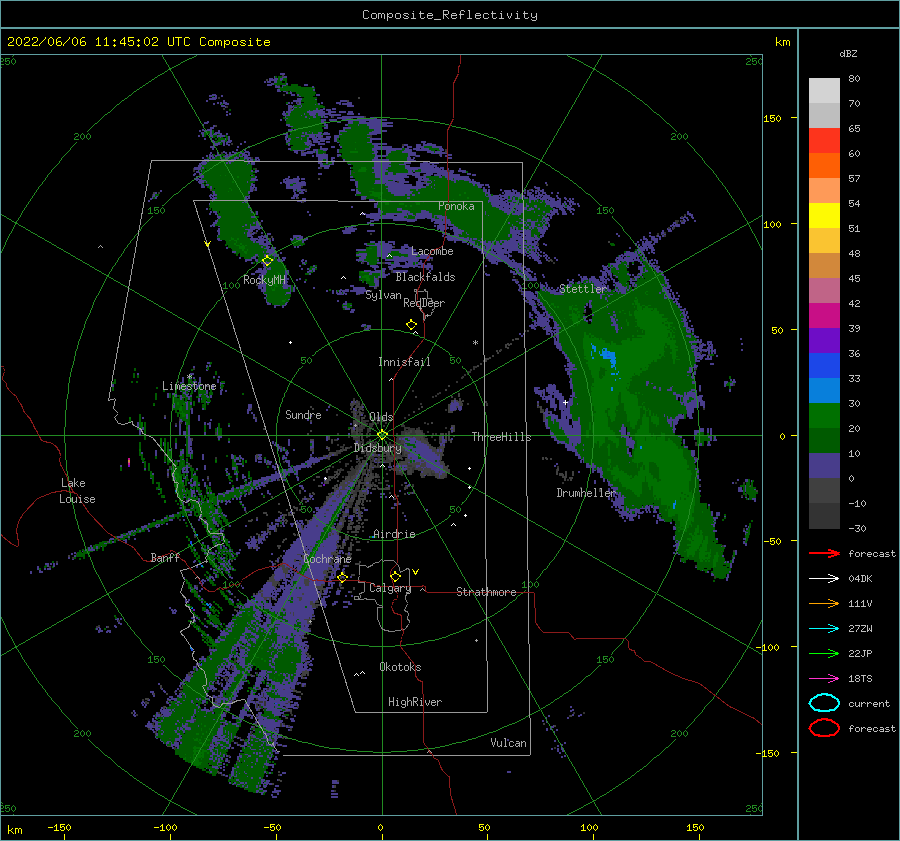Click the blue 30+ dBZ core near Stettler
The width and height of the screenshot is (900, 841).
coord(608,358)
